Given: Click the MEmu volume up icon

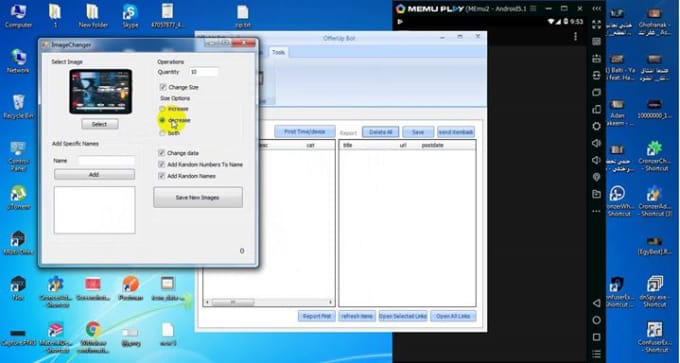Looking at the screenshot, I should pos(597,143).
